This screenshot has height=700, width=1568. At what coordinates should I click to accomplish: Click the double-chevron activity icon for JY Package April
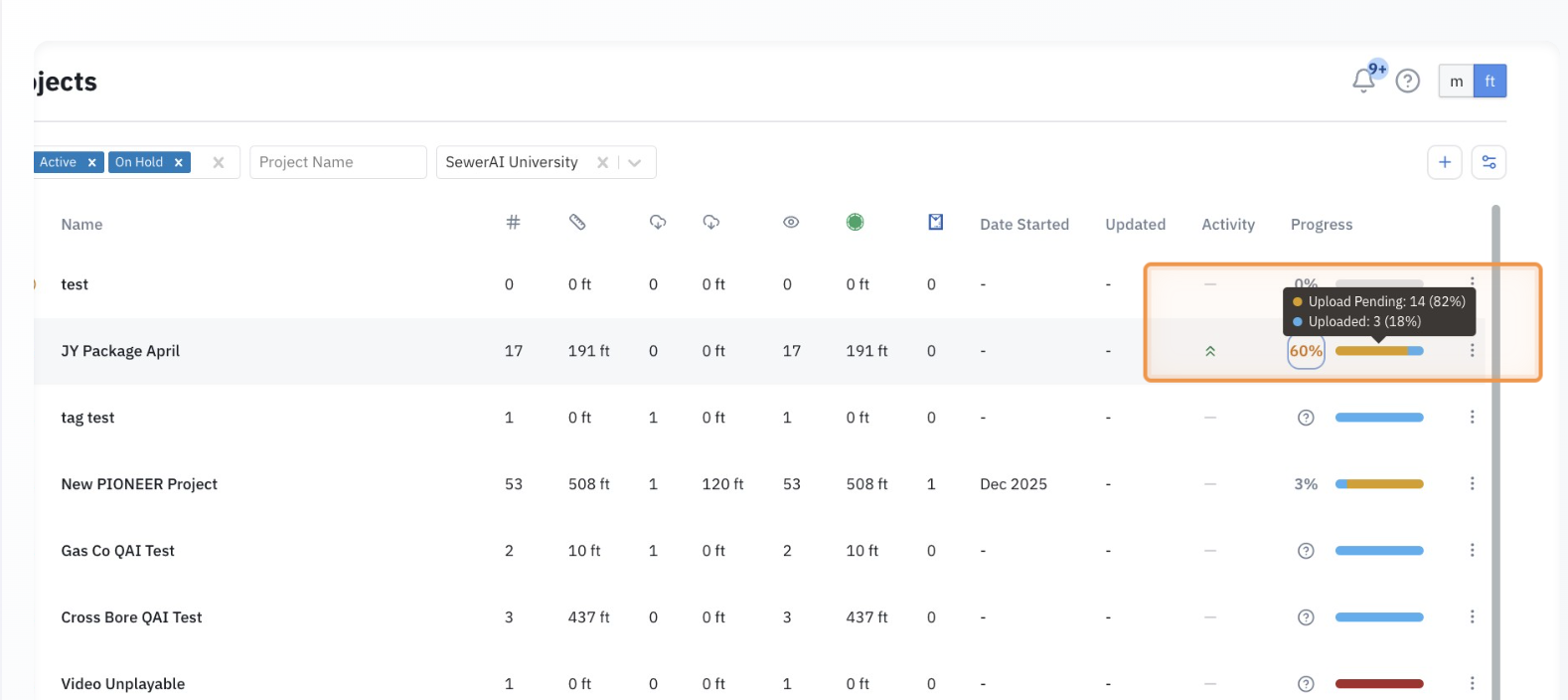tap(1210, 351)
